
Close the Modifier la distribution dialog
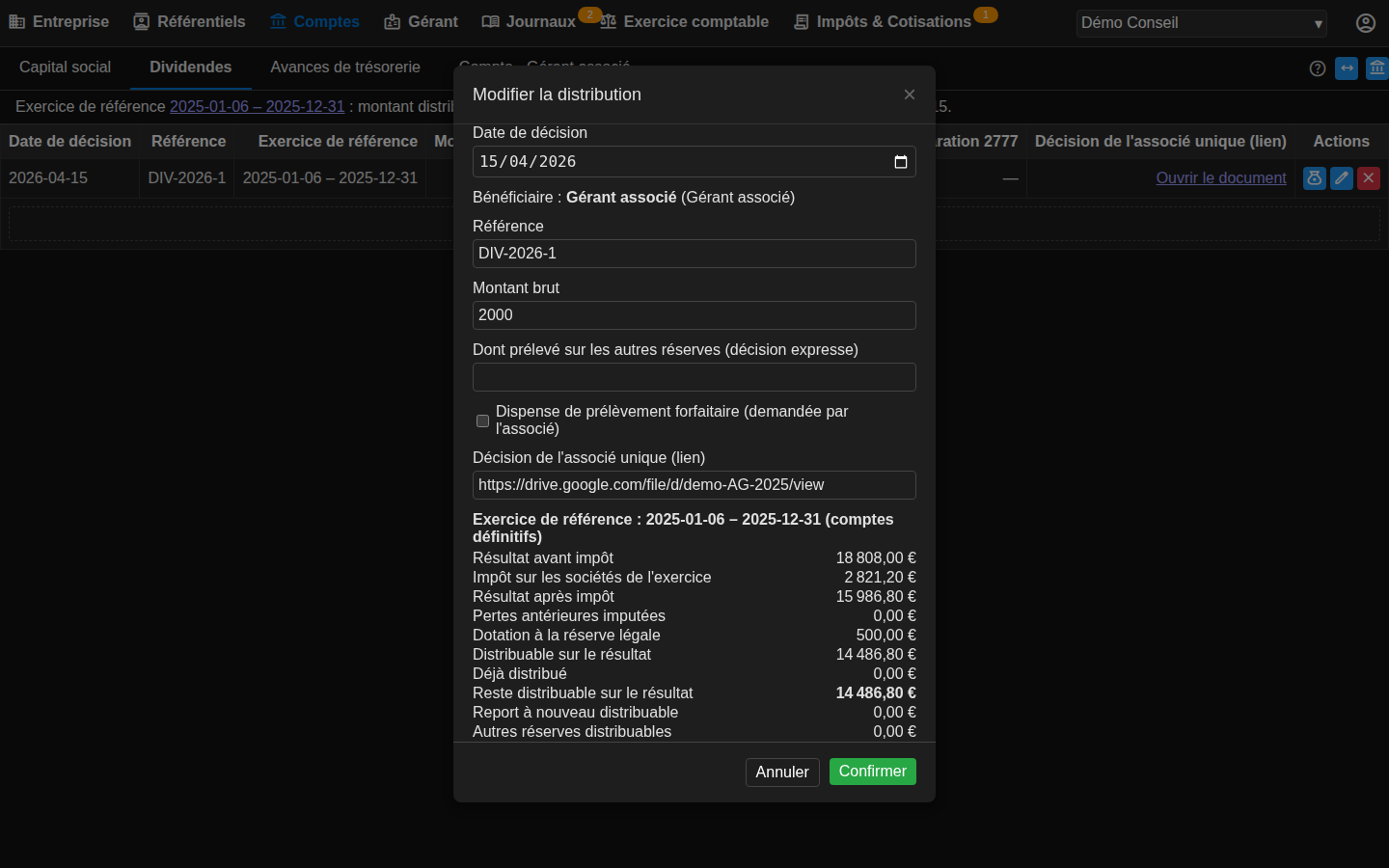[x=910, y=95]
